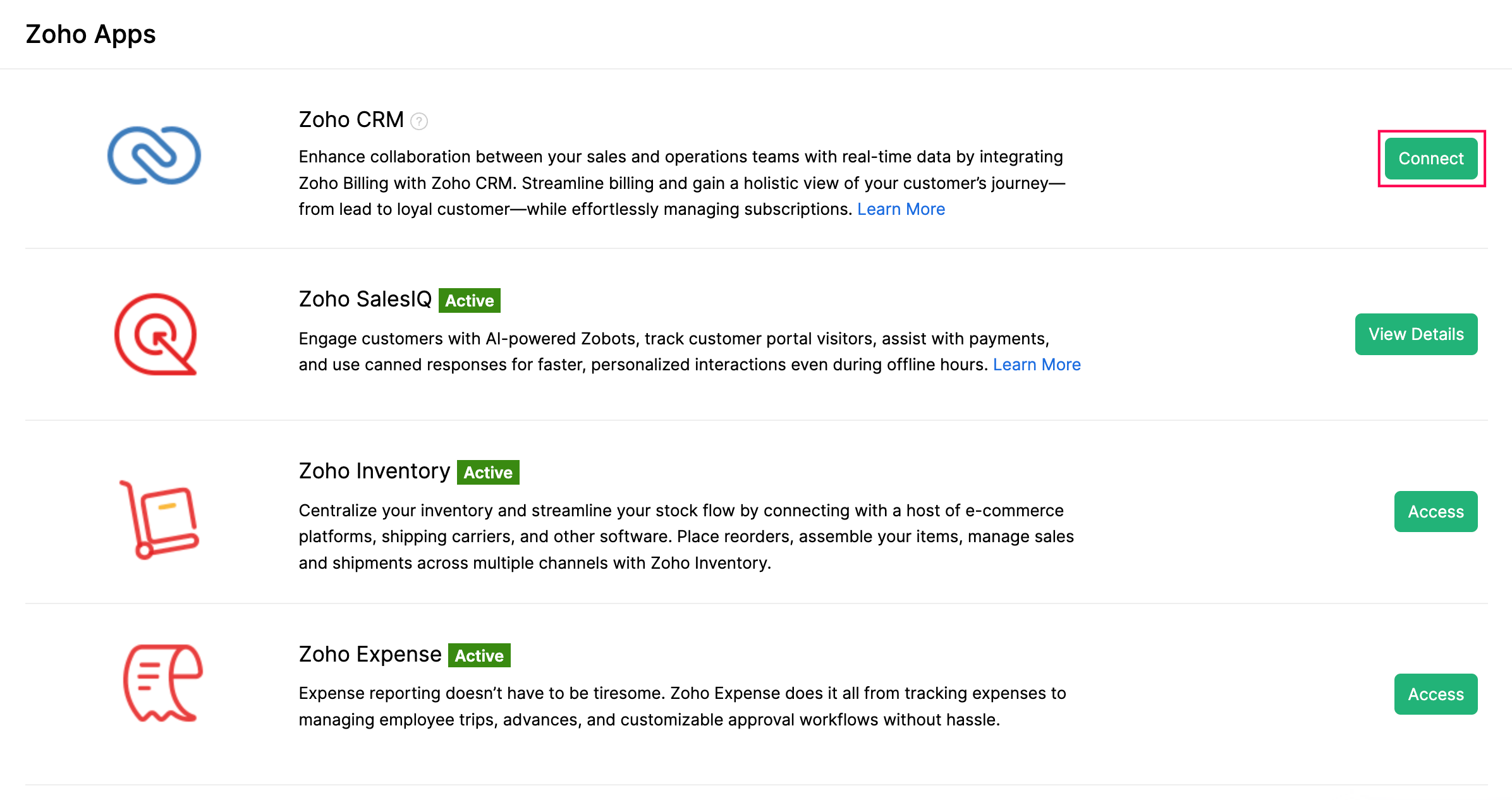This screenshot has width=1512, height=800.
Task: View Details for Zoho SalesIQ
Action: point(1416,334)
